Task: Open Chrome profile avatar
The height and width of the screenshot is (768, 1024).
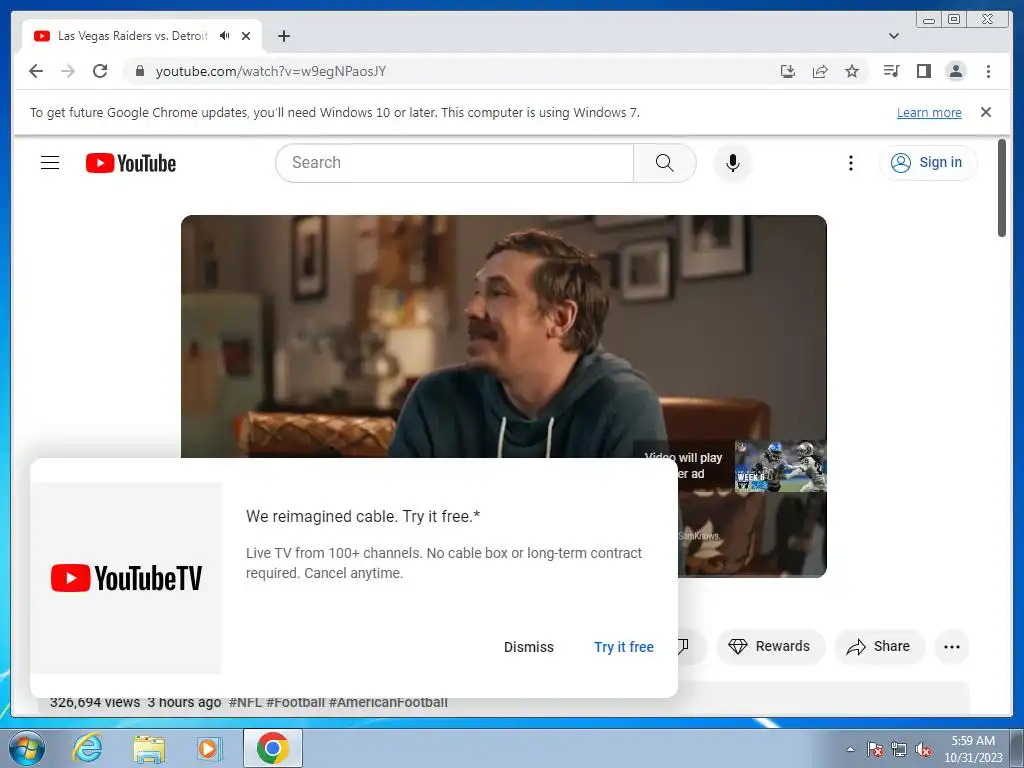Action: point(955,71)
